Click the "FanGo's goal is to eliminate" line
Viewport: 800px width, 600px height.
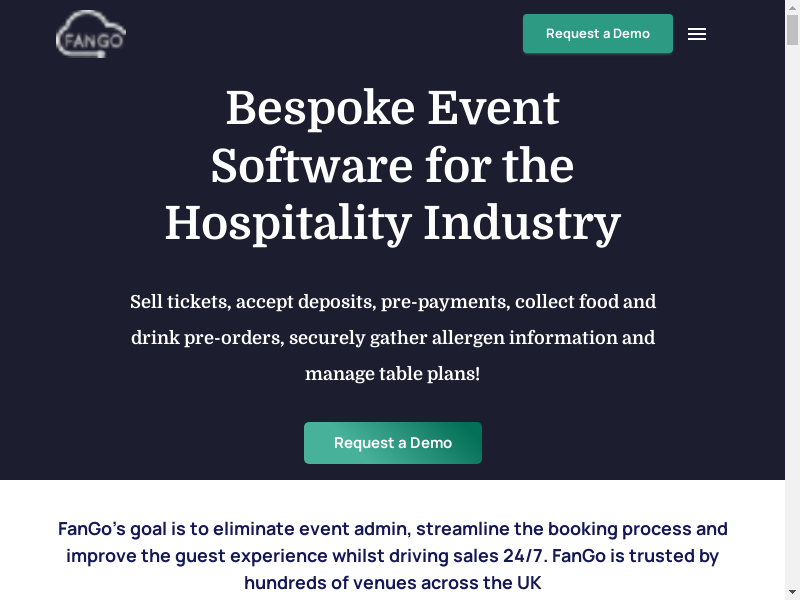click(x=393, y=529)
